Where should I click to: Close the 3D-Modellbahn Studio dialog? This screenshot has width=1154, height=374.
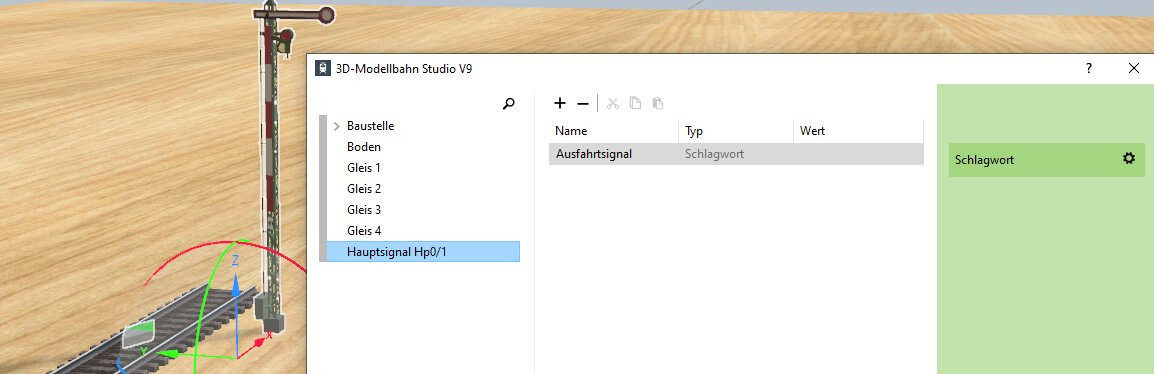(1133, 68)
